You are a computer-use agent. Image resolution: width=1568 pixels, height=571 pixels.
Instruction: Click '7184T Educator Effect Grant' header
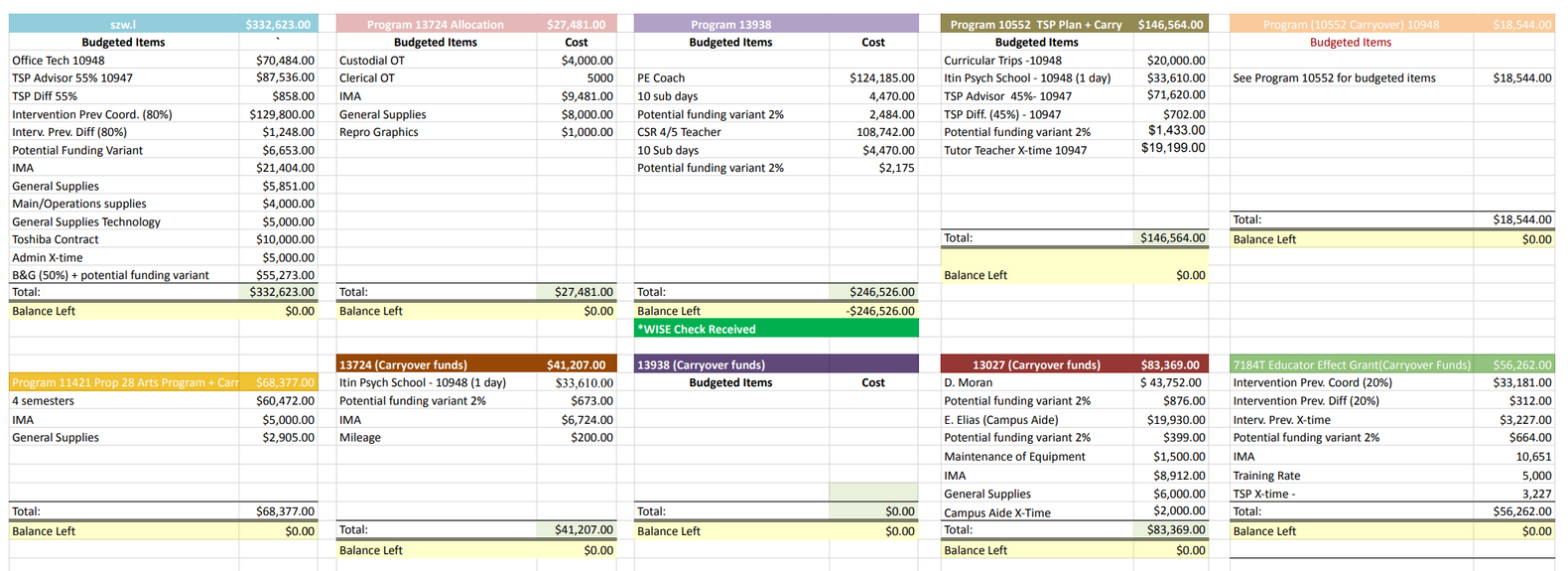(1351, 364)
